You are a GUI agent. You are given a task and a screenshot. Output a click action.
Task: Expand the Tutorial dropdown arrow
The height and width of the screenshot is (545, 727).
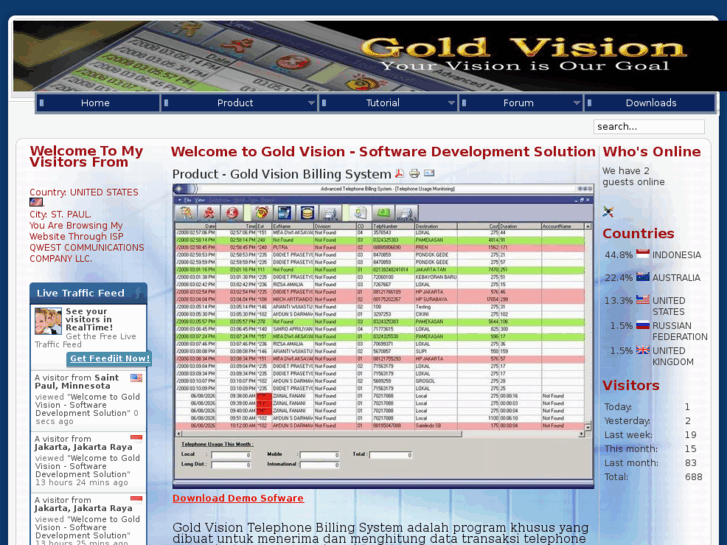(451, 103)
